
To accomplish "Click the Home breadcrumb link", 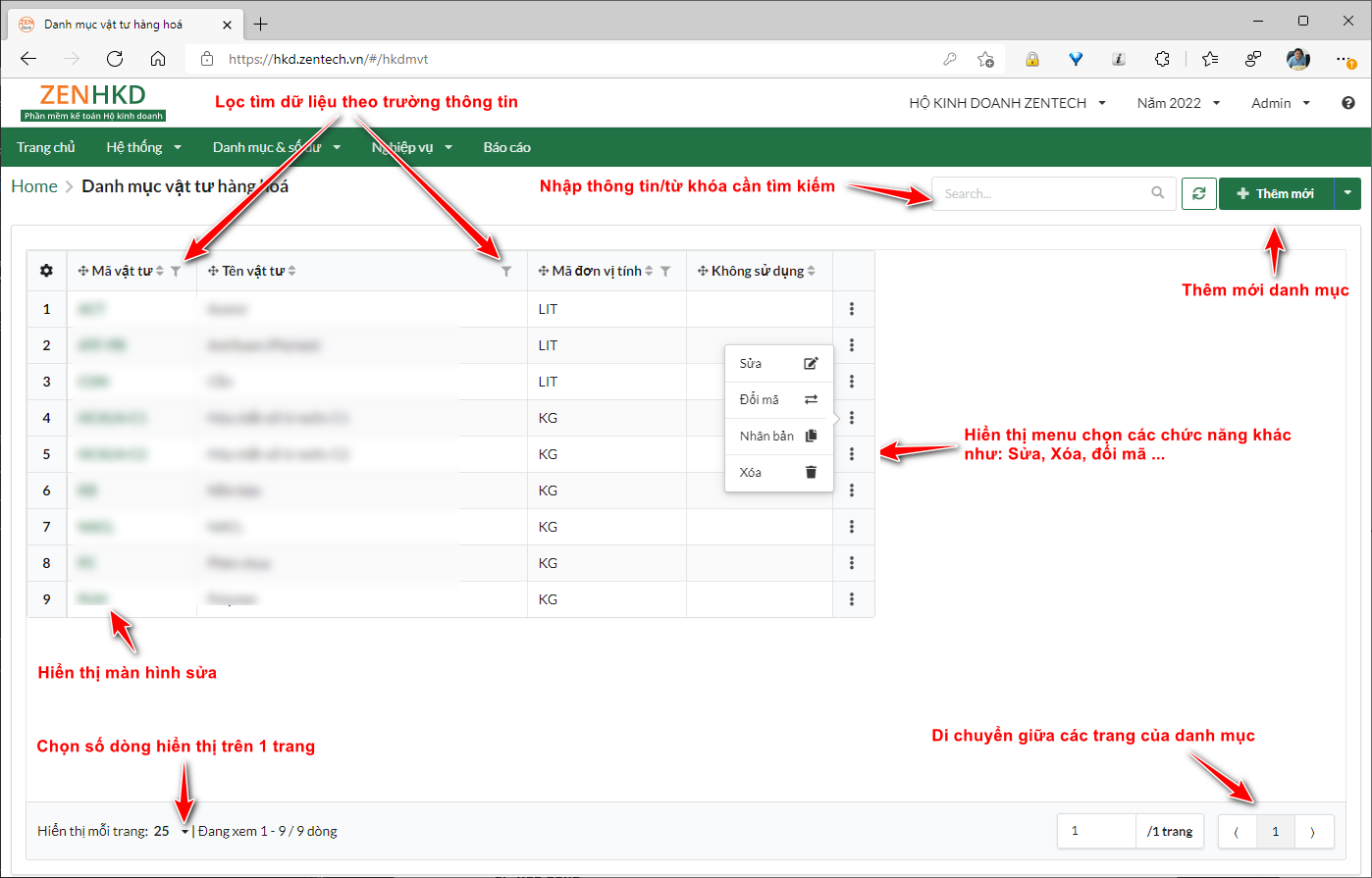I will (x=34, y=186).
